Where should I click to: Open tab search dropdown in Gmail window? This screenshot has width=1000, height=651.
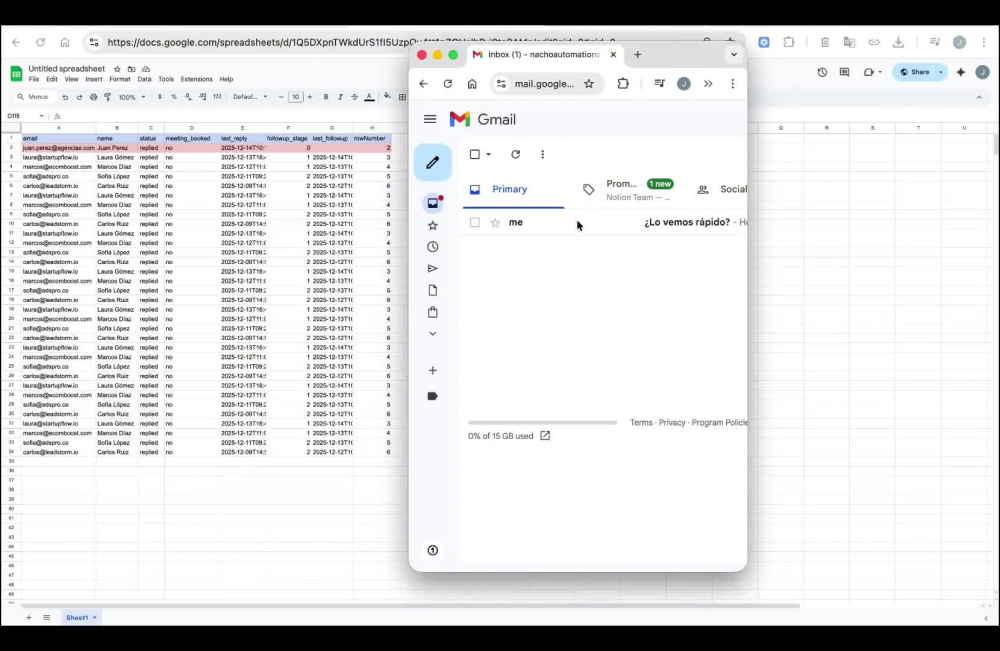(x=734, y=55)
